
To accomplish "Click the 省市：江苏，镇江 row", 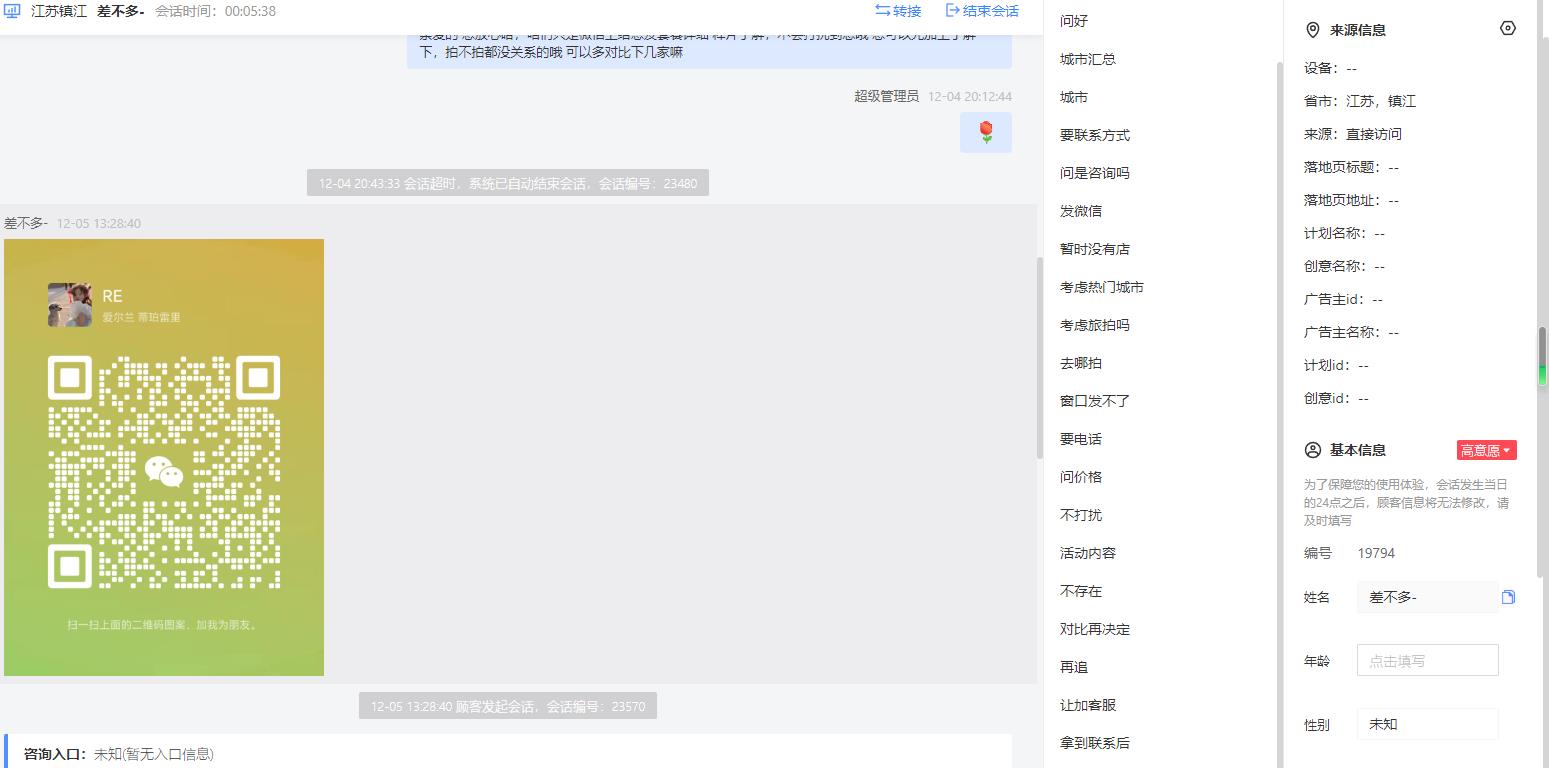I will 1360,101.
